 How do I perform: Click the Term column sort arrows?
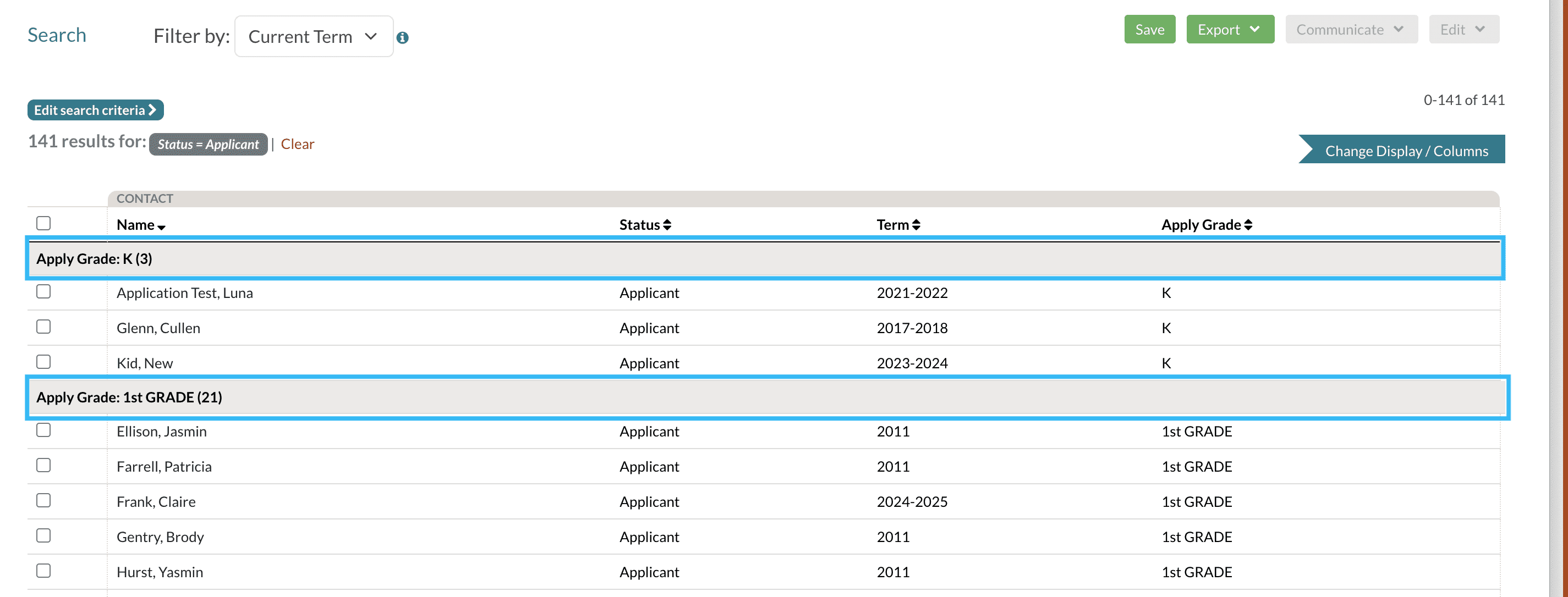(916, 225)
